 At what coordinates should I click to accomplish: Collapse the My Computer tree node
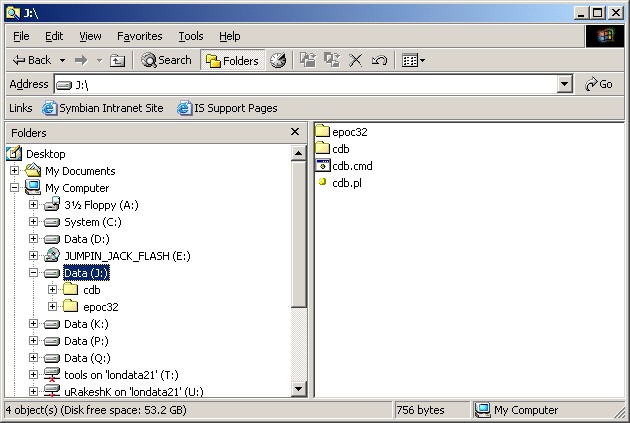coord(14,188)
